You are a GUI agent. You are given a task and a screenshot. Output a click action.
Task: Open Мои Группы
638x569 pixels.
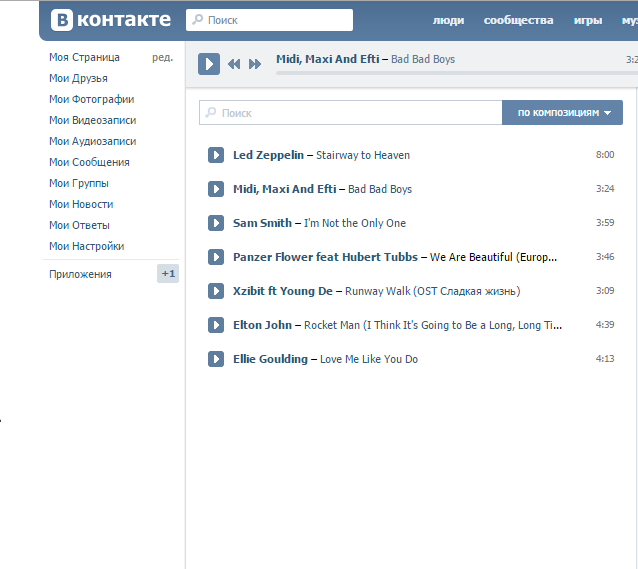[79, 184]
